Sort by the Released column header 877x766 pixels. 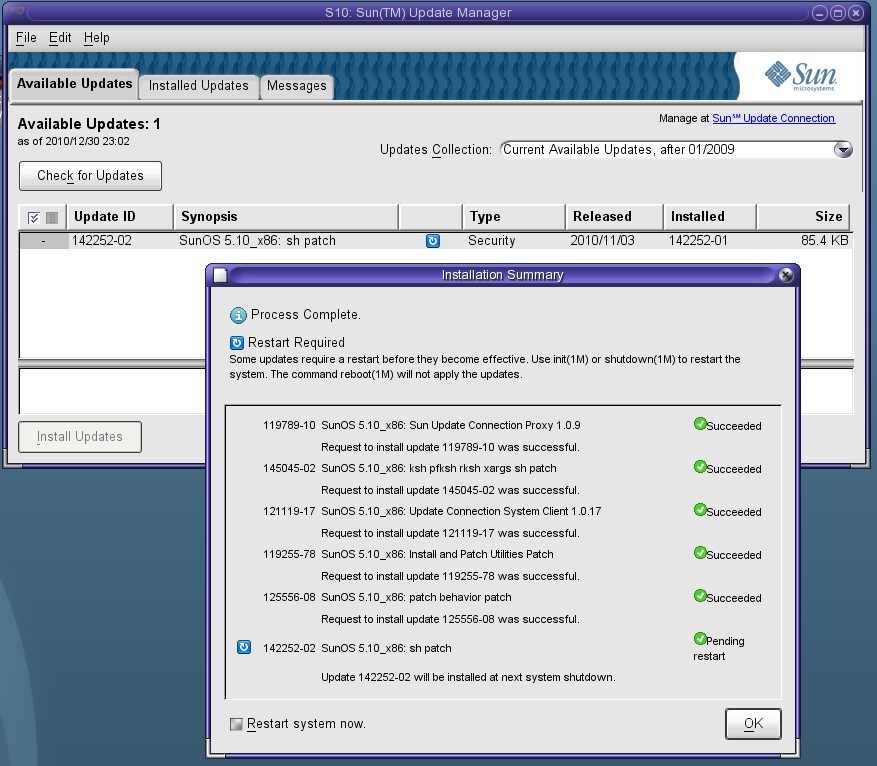point(614,217)
